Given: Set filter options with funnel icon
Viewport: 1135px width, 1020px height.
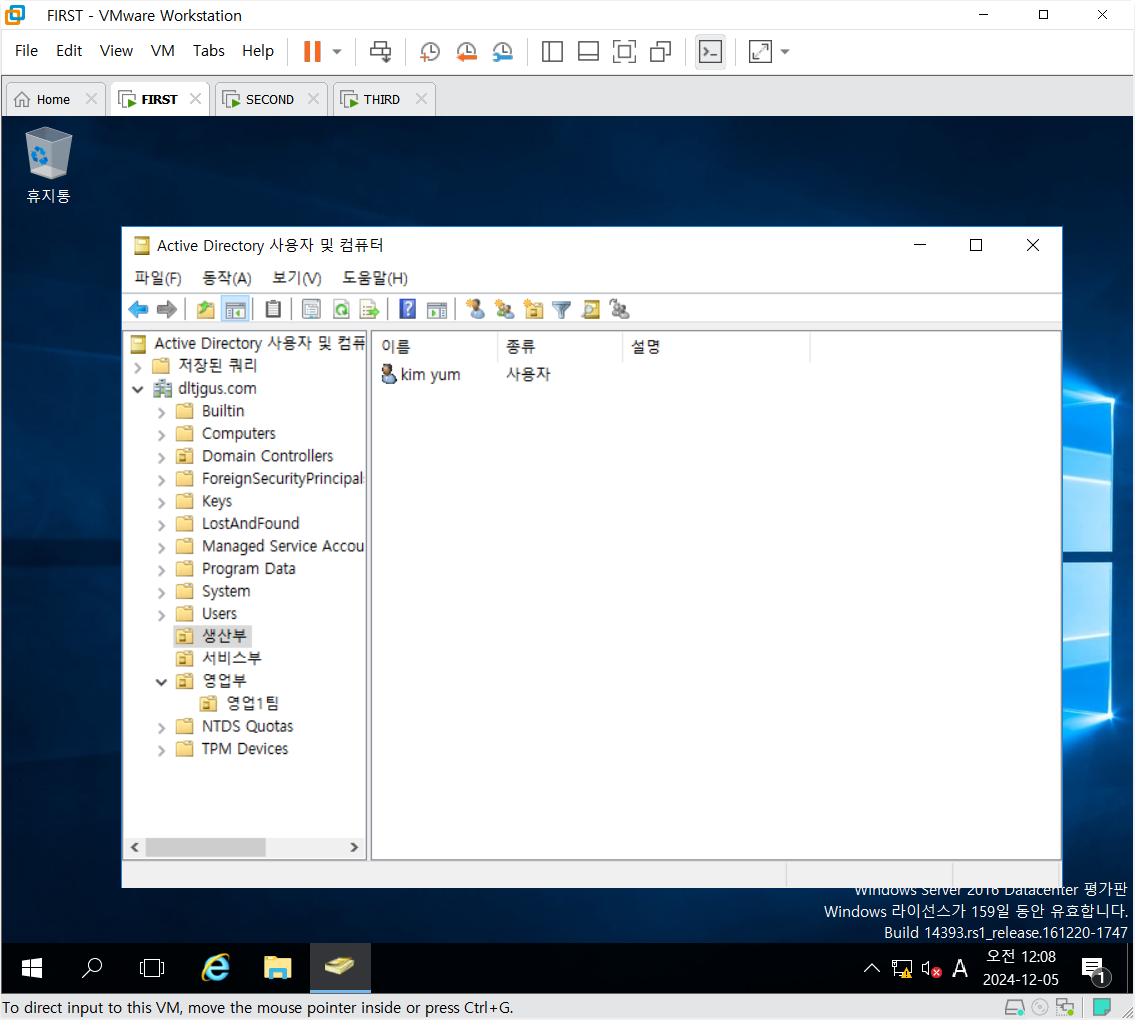Looking at the screenshot, I should click(562, 310).
